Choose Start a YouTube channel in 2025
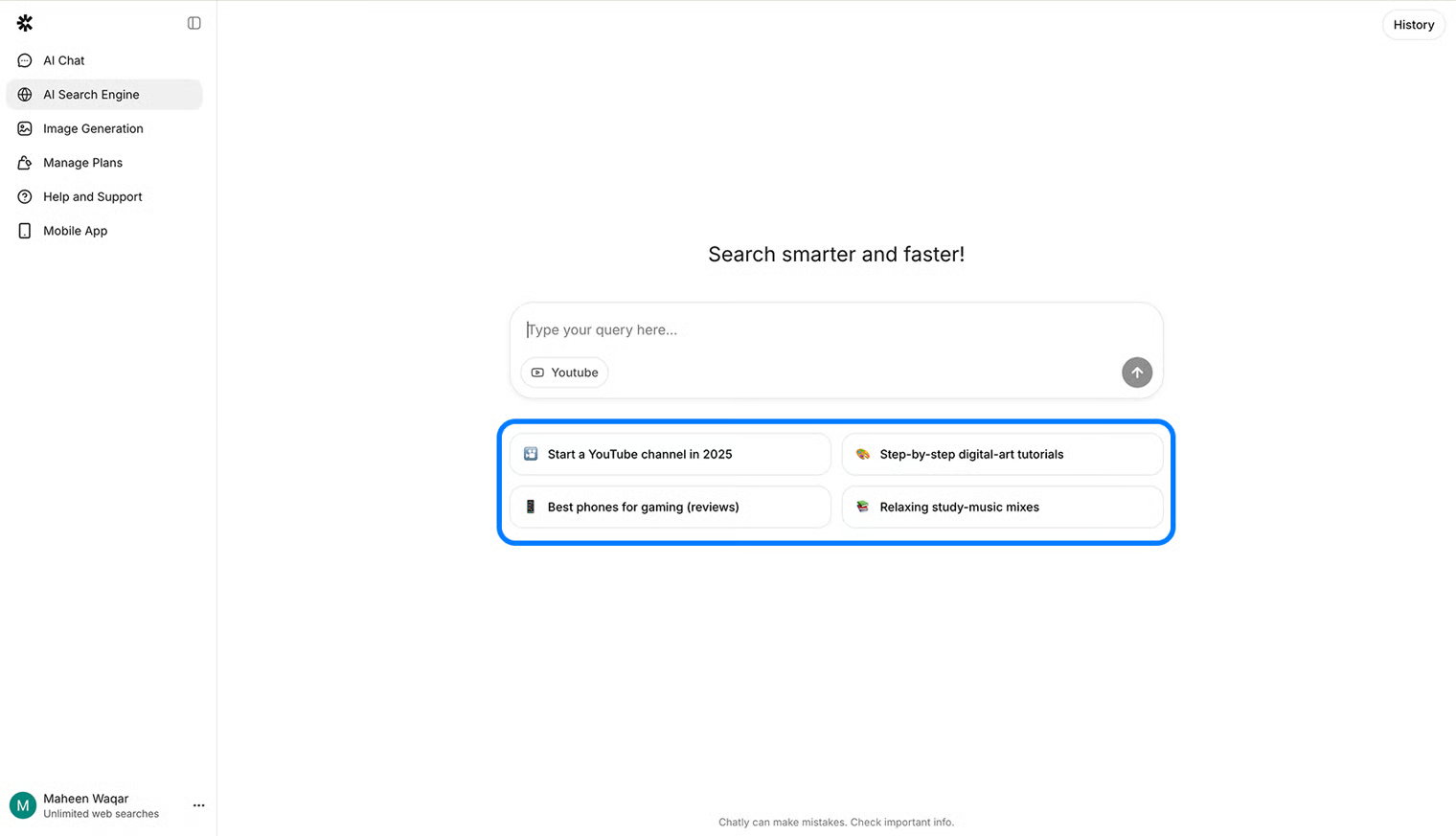The width and height of the screenshot is (1456, 836). [x=670, y=454]
